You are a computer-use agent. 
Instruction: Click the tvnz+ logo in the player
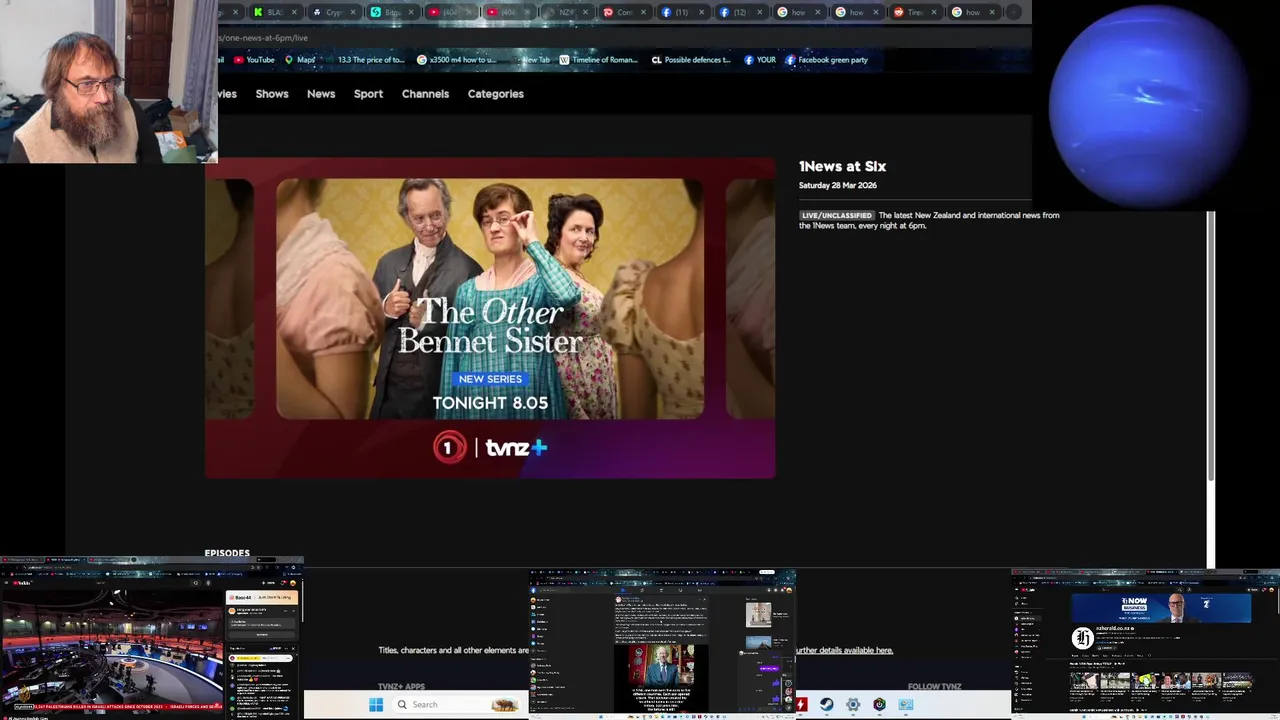click(x=516, y=448)
